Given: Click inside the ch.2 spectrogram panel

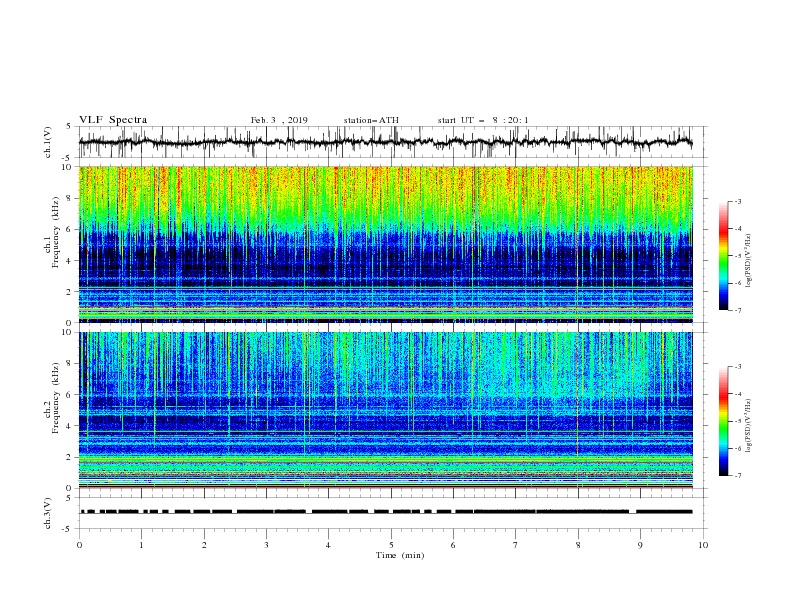Looking at the screenshot, I should (386, 410).
